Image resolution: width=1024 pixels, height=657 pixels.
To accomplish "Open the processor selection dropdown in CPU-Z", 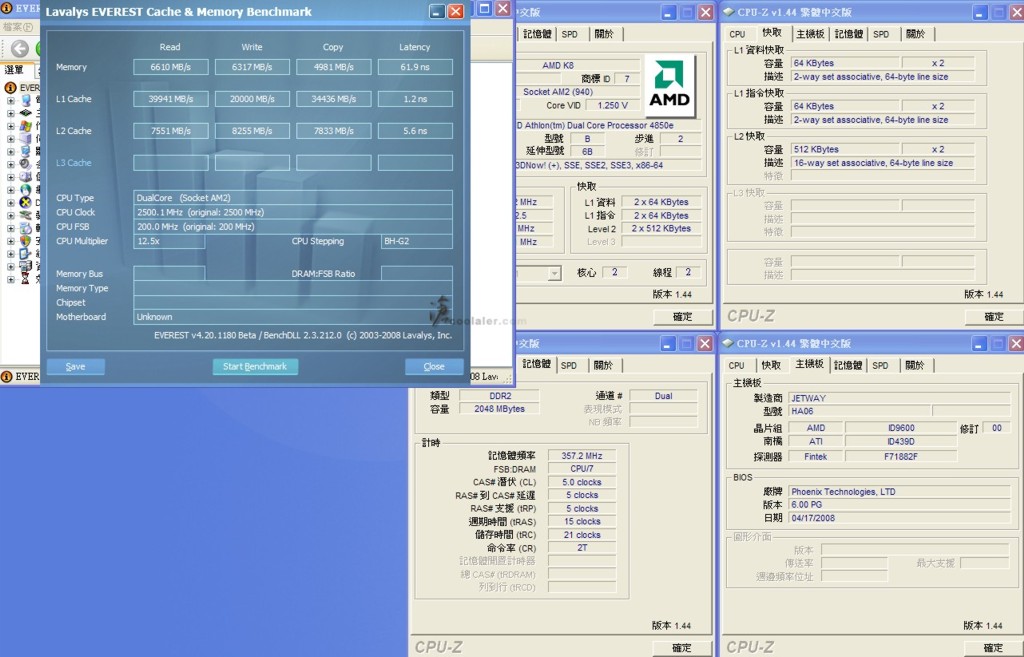I will 554,273.
